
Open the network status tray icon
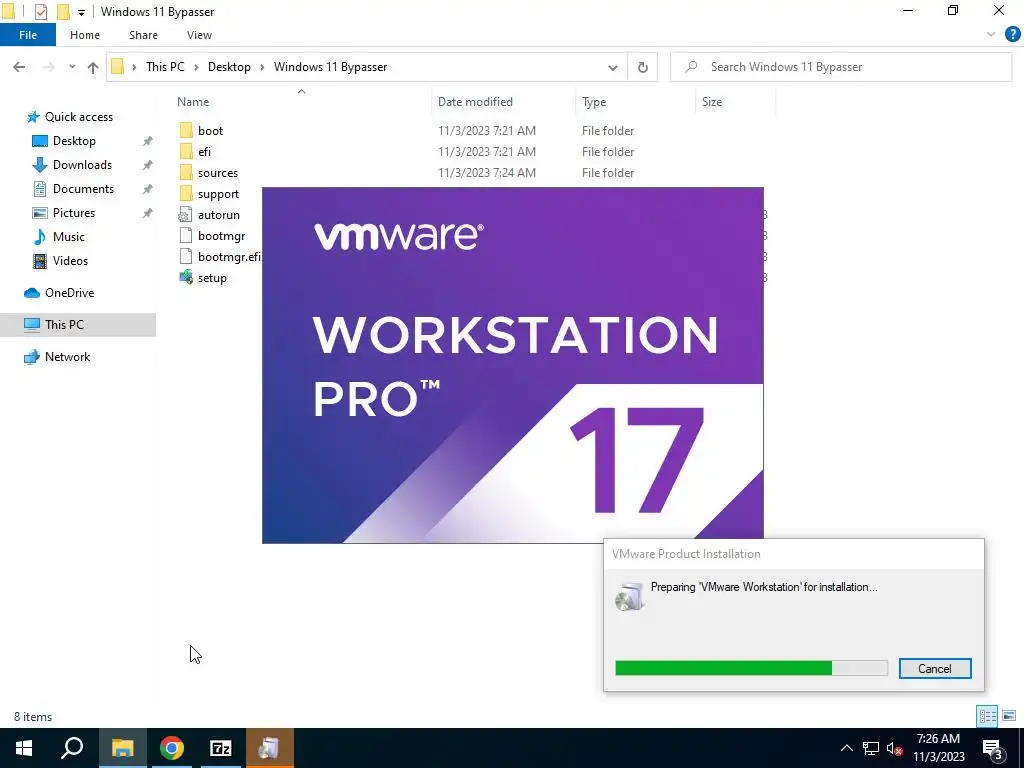point(871,748)
